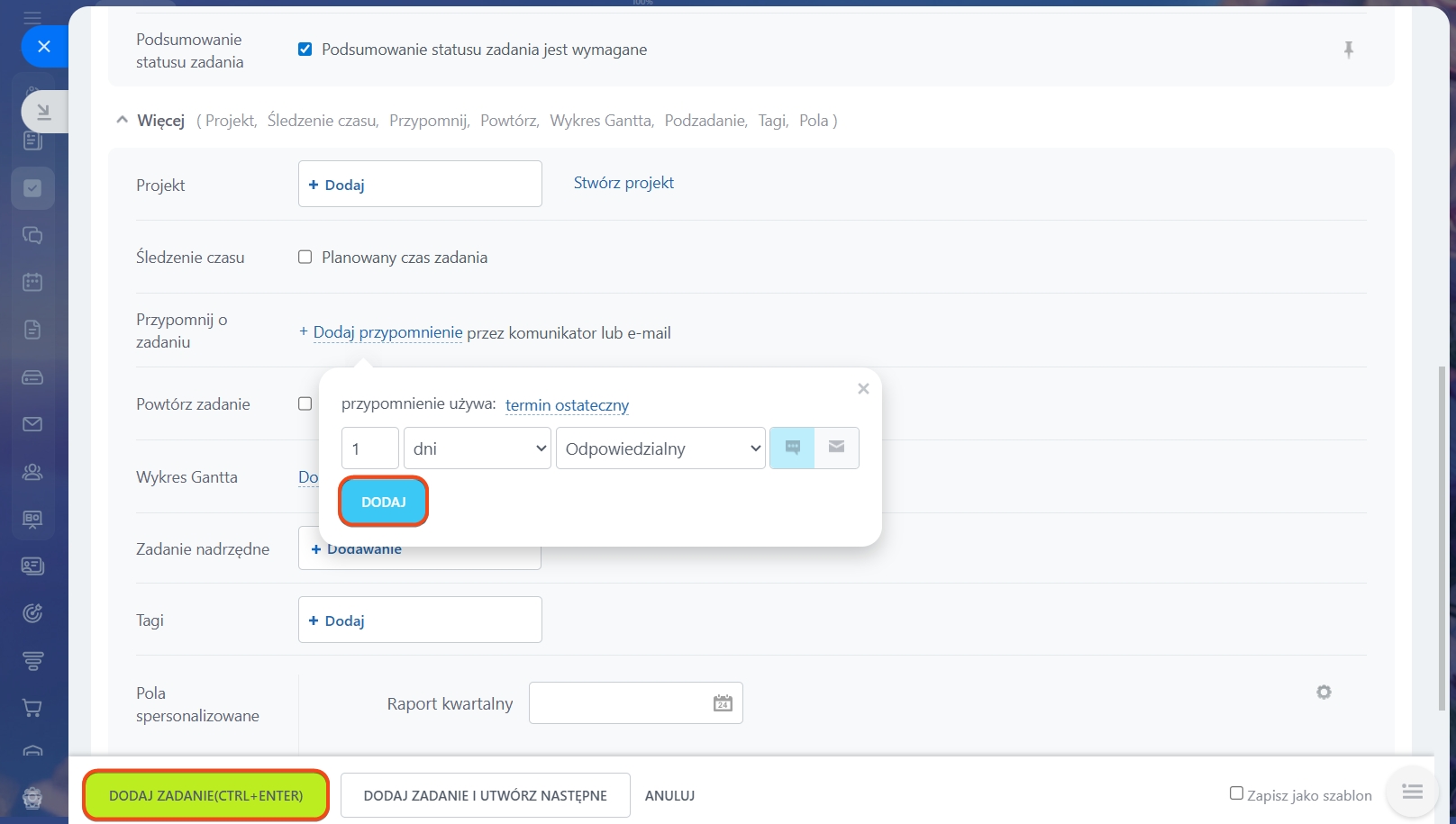Select the e-mail notification icon in reminder popup
Screen dimensions: 1456x824
click(x=837, y=448)
